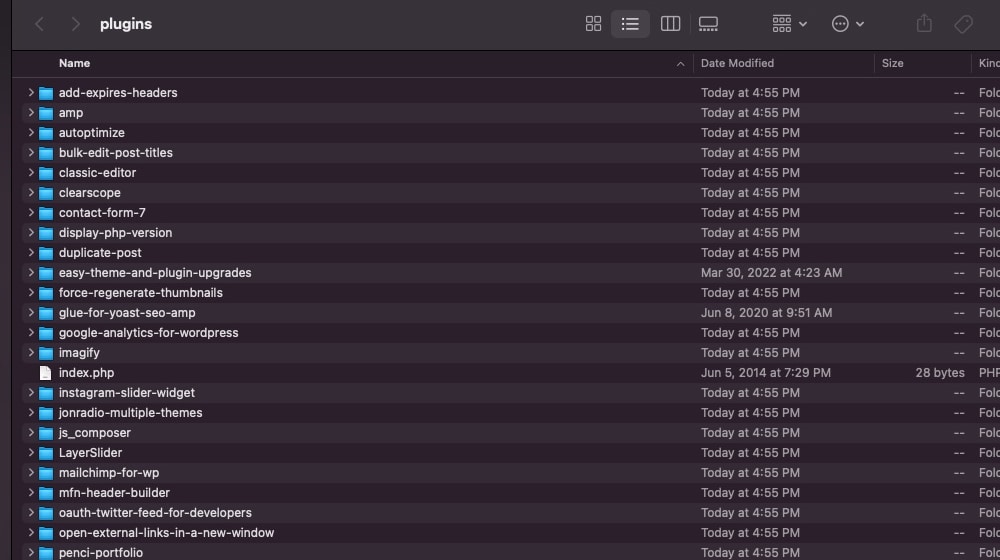Screen dimensions: 1000x560
Task: Switch to list view
Action: [630, 24]
